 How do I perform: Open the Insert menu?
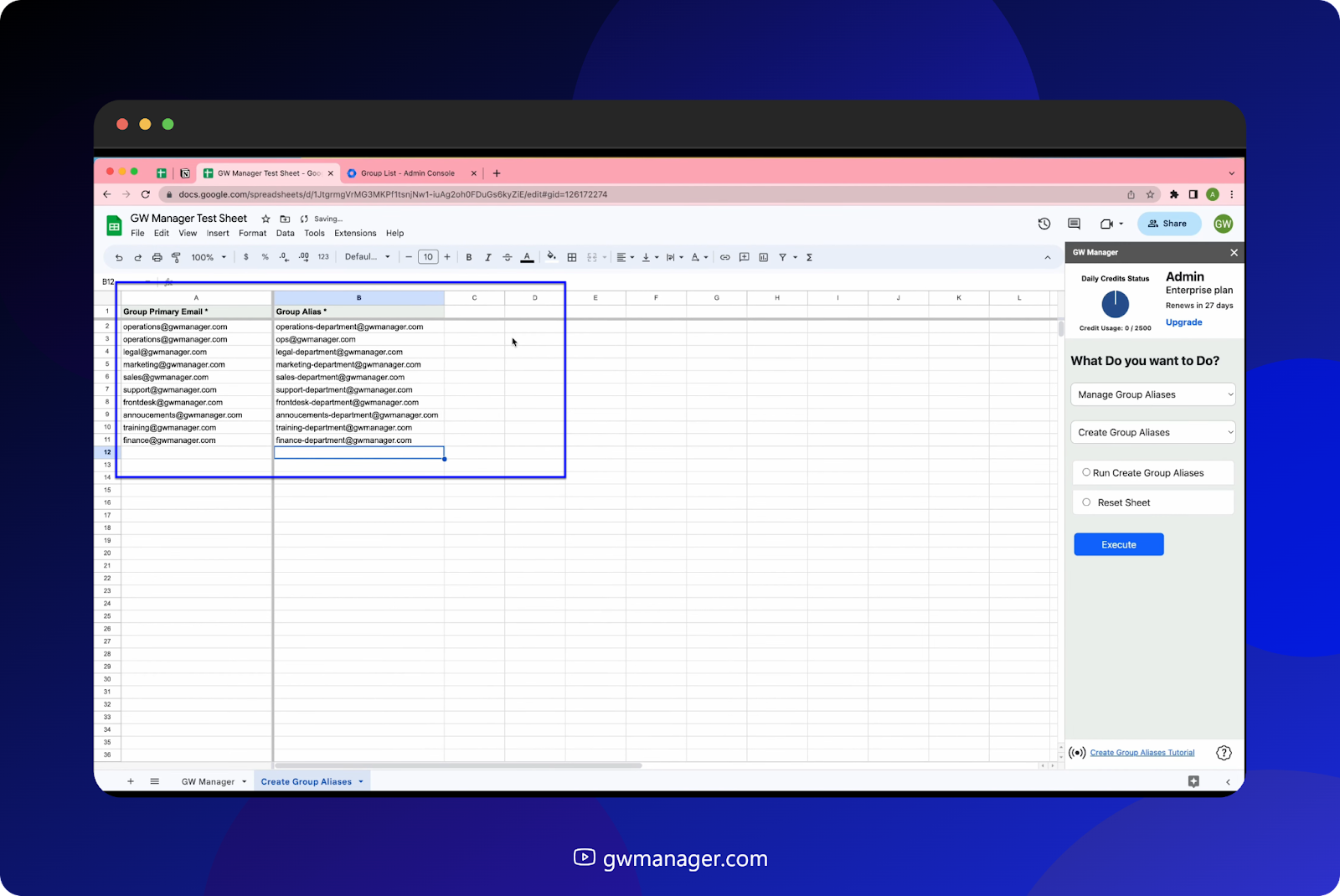pyautogui.click(x=218, y=234)
